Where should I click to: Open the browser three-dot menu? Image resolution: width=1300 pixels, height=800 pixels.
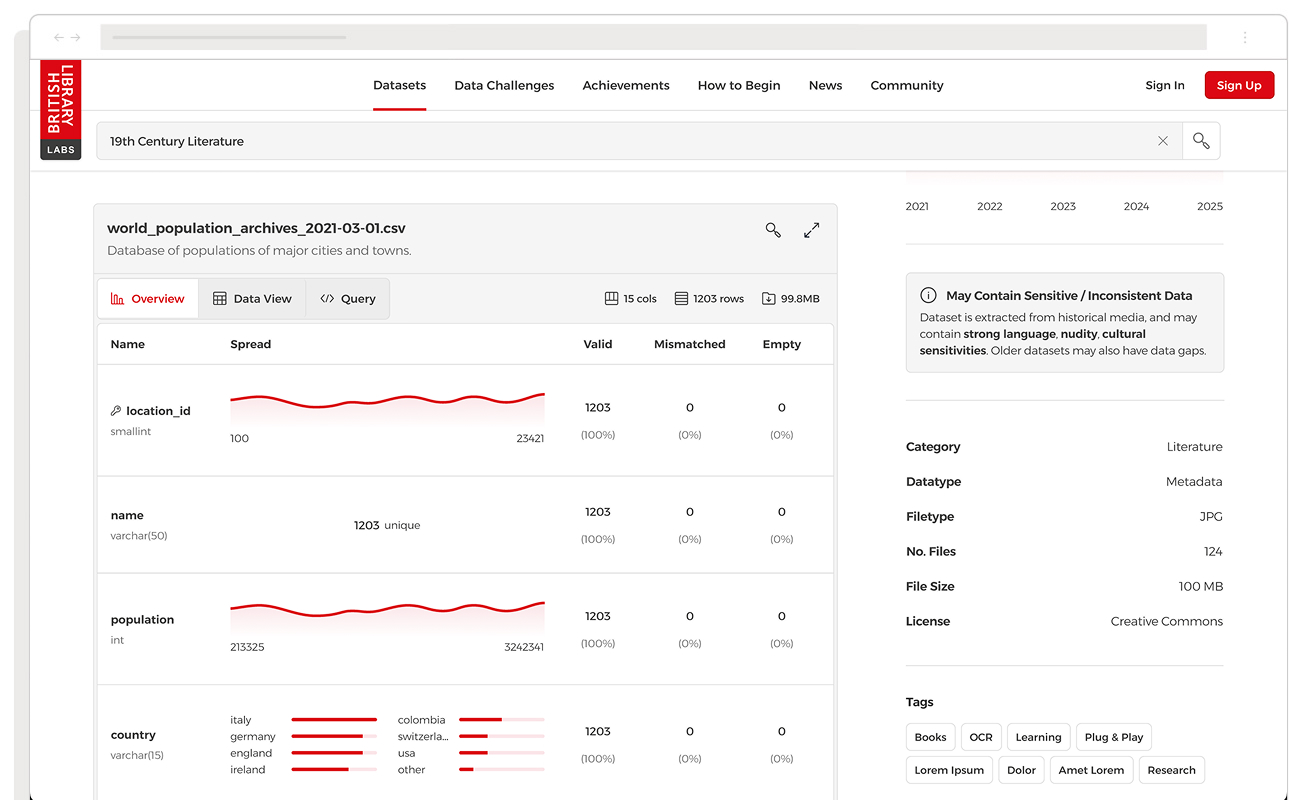coord(1245,38)
